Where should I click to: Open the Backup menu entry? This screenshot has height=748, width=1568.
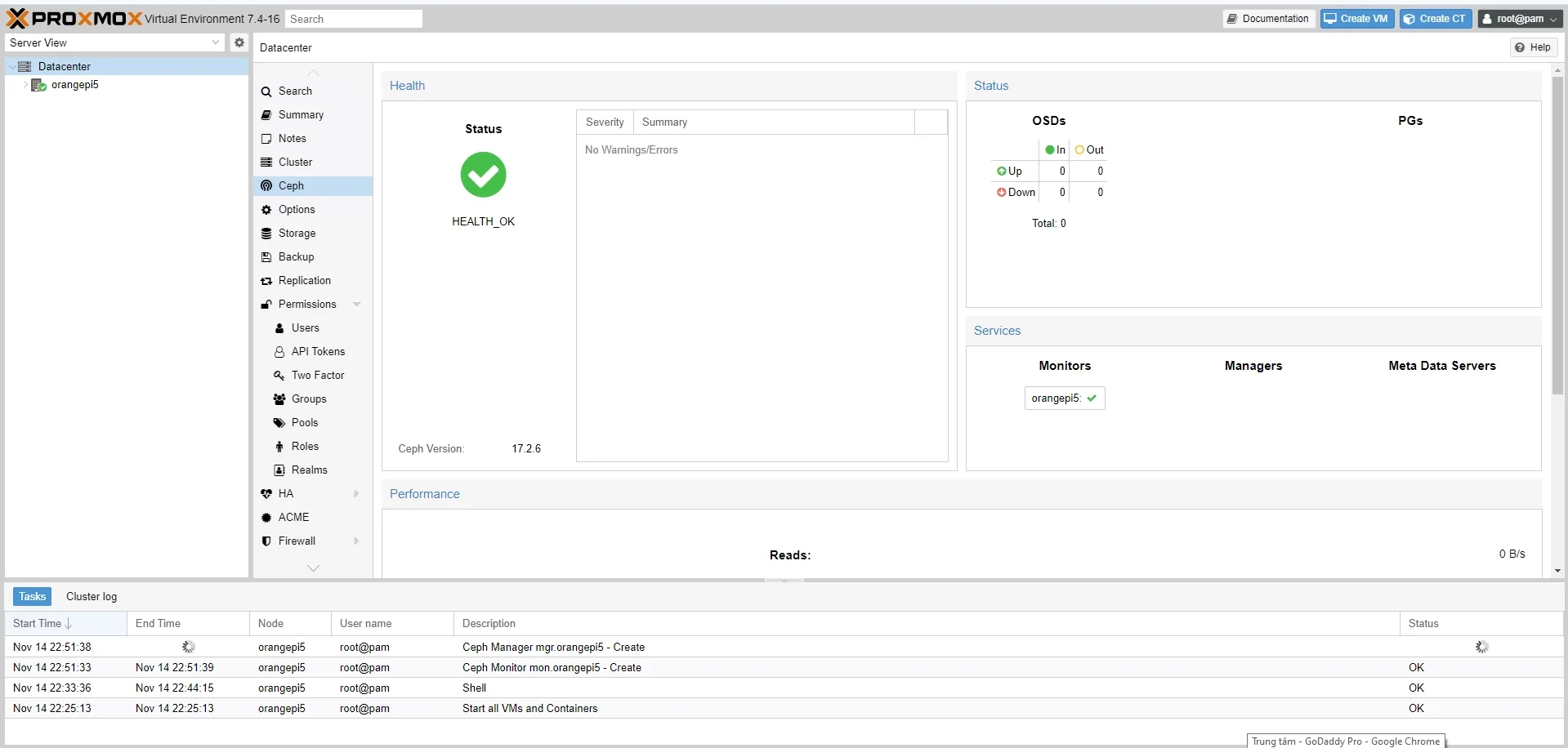[313, 257]
